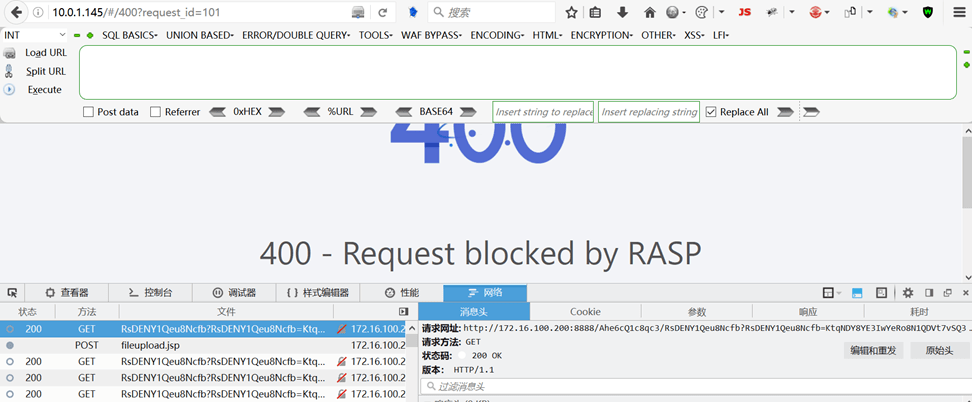The image size is (972, 402).
Task: Click the HackBar URL text area
Action: 518,73
